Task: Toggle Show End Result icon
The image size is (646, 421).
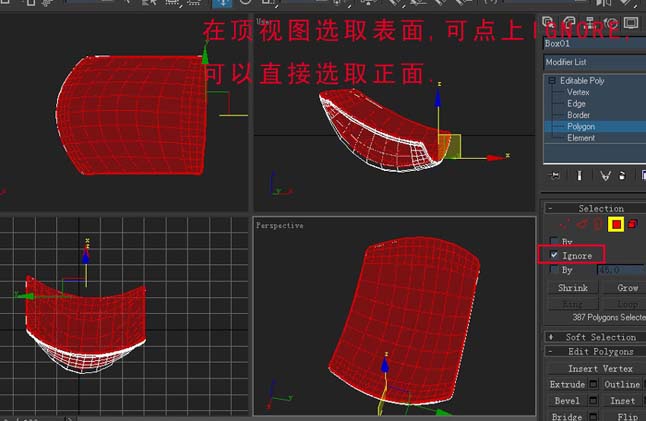Action: [x=579, y=176]
